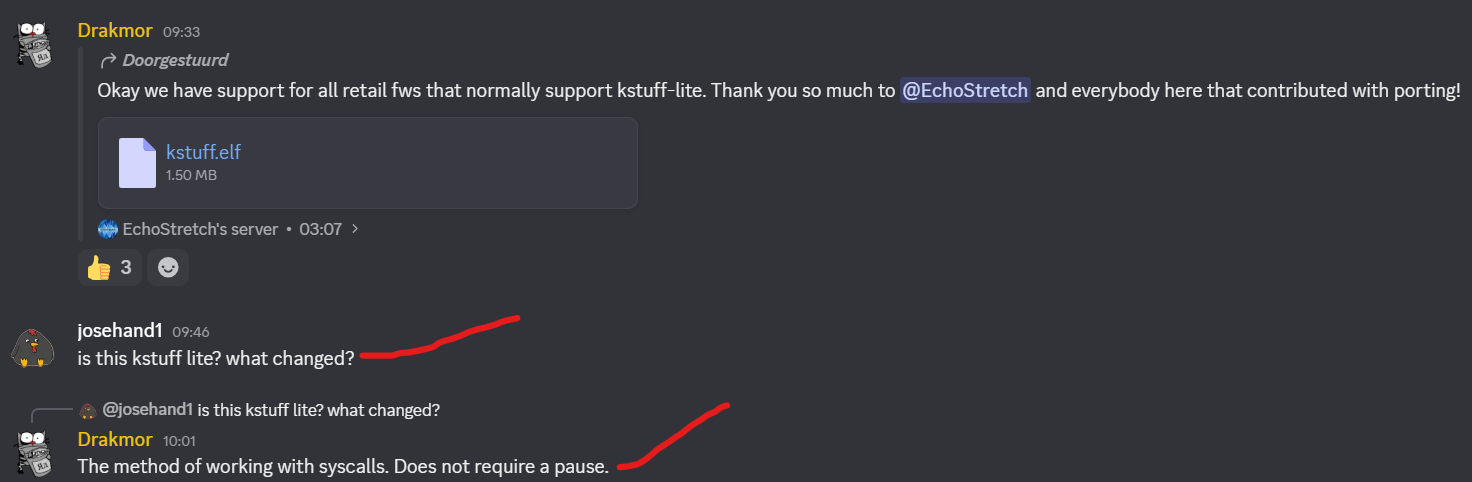The width and height of the screenshot is (1472, 482).
Task: Click the 1.50 MB attachment card
Action: click(368, 163)
